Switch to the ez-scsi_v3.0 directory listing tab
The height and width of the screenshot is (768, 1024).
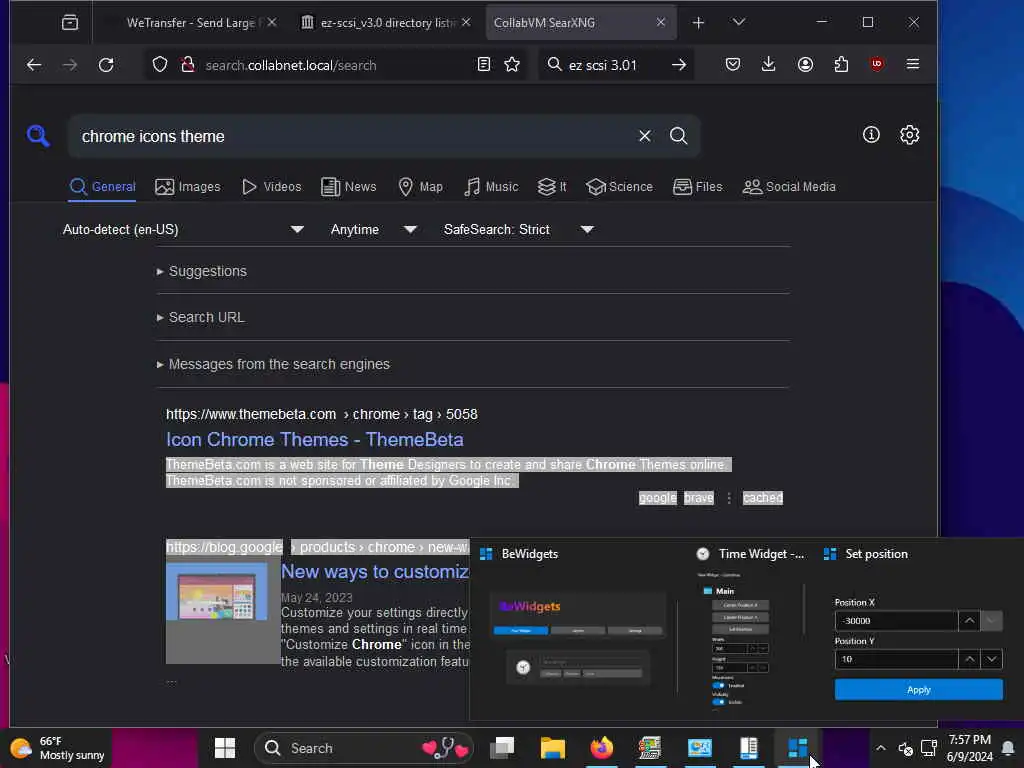[x=385, y=23]
